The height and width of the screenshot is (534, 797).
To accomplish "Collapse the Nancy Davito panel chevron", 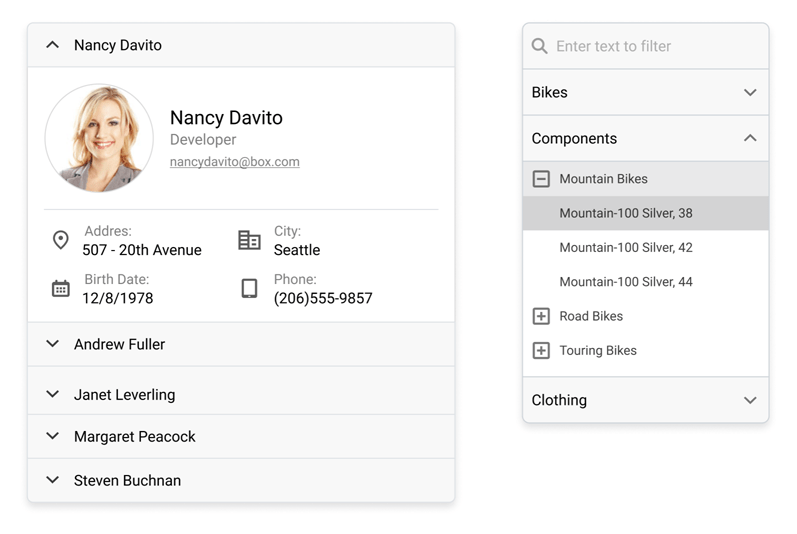I will tap(53, 45).
